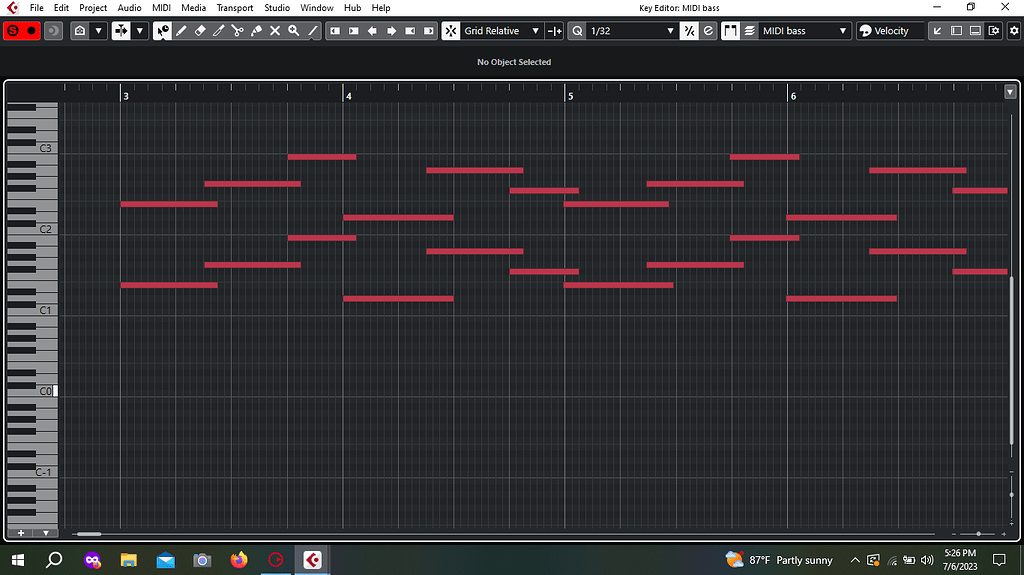Select the Mute X tool

coord(275,31)
